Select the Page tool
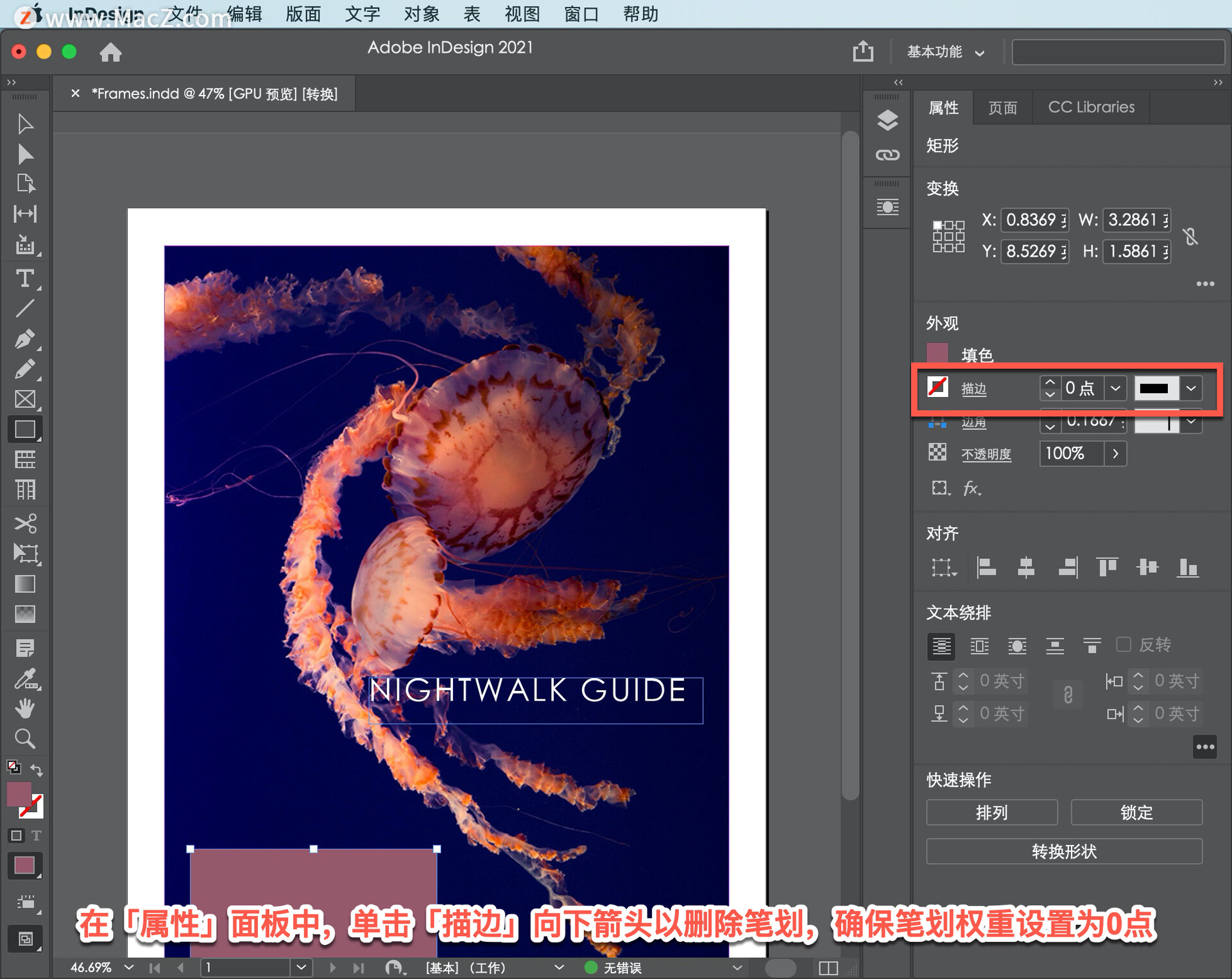The image size is (1232, 979). pyautogui.click(x=25, y=183)
